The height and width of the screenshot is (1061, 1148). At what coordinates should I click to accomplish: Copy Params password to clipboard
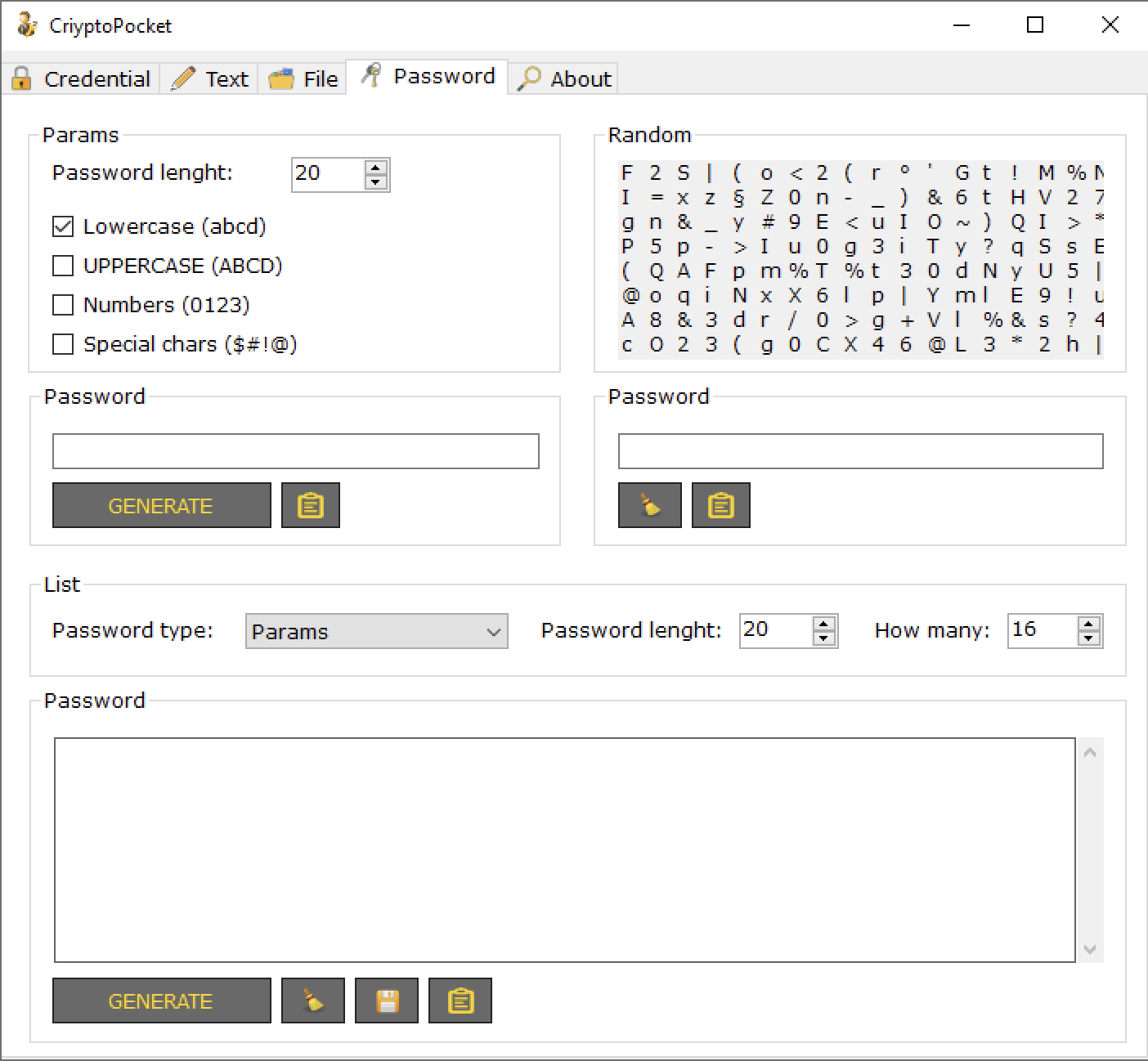point(311,505)
